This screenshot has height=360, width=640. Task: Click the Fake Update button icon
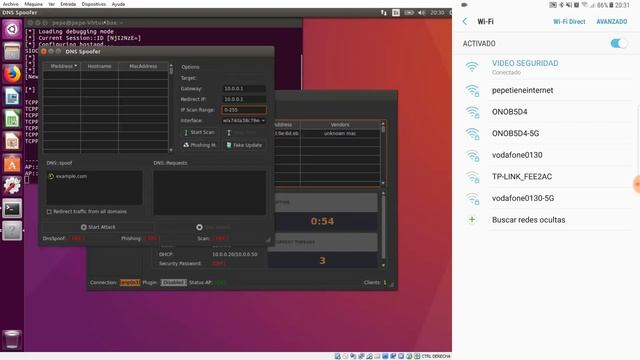[229, 145]
